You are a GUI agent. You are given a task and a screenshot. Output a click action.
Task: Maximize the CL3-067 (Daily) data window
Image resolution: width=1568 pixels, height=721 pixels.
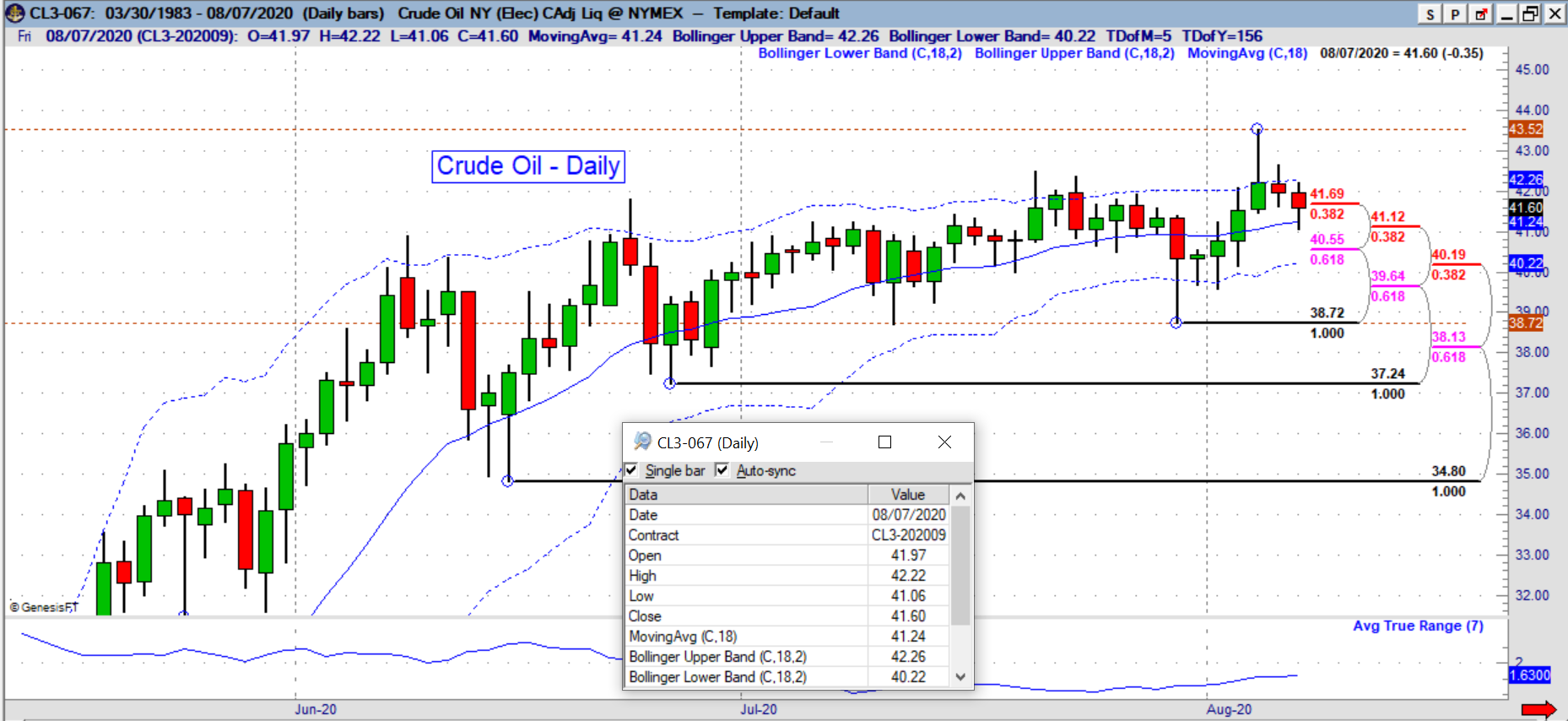(x=884, y=442)
